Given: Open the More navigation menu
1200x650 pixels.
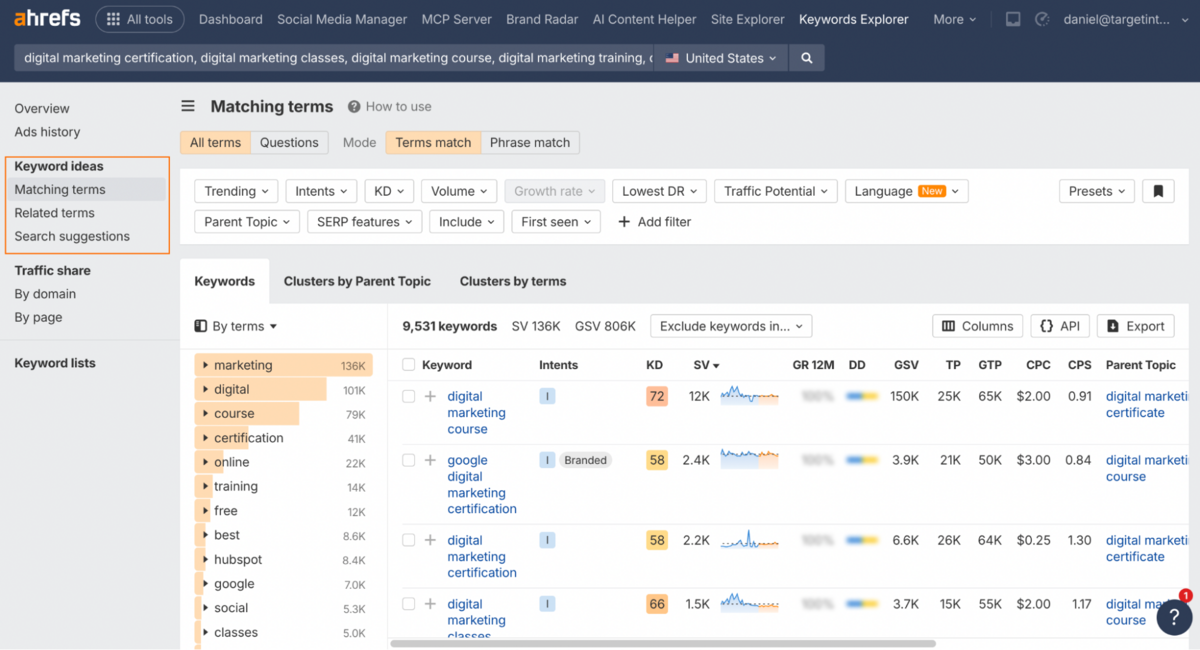Looking at the screenshot, I should point(955,19).
